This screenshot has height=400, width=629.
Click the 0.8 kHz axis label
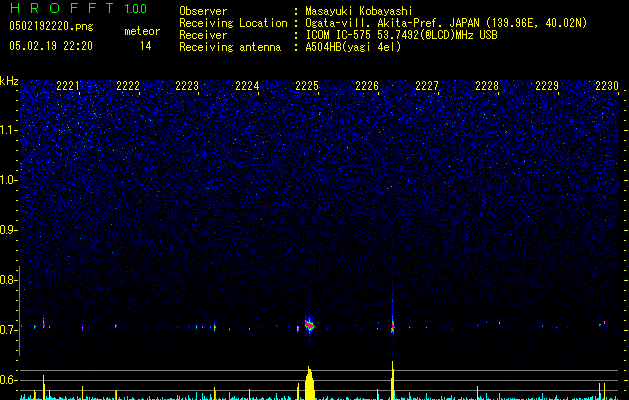pos(9,280)
